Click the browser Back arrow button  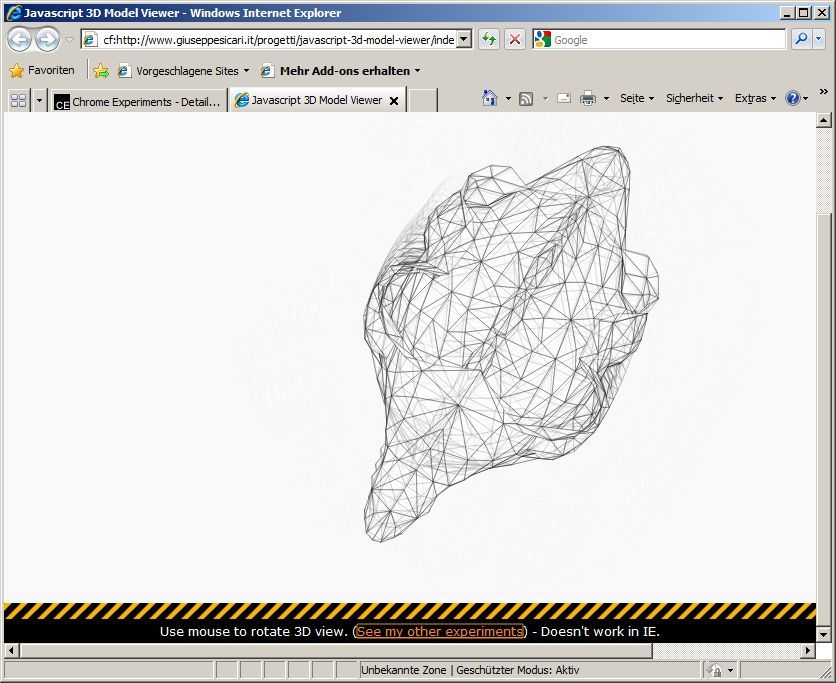[x=20, y=40]
